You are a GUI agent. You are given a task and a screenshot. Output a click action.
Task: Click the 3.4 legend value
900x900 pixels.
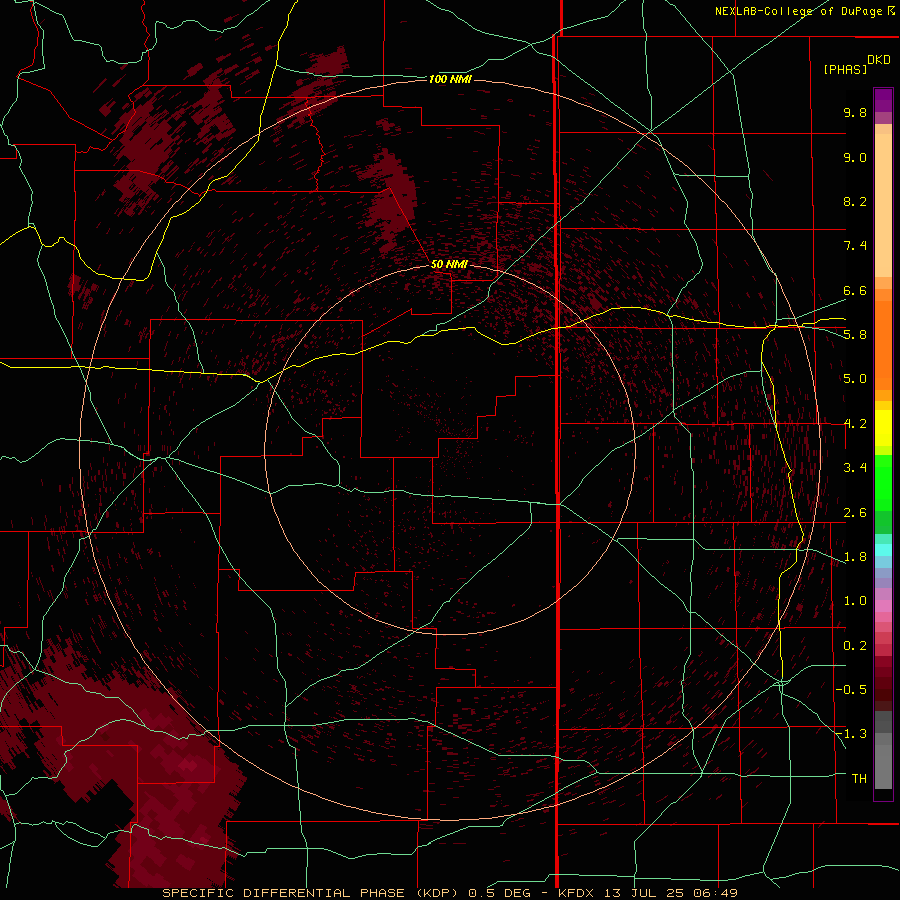[x=855, y=468]
